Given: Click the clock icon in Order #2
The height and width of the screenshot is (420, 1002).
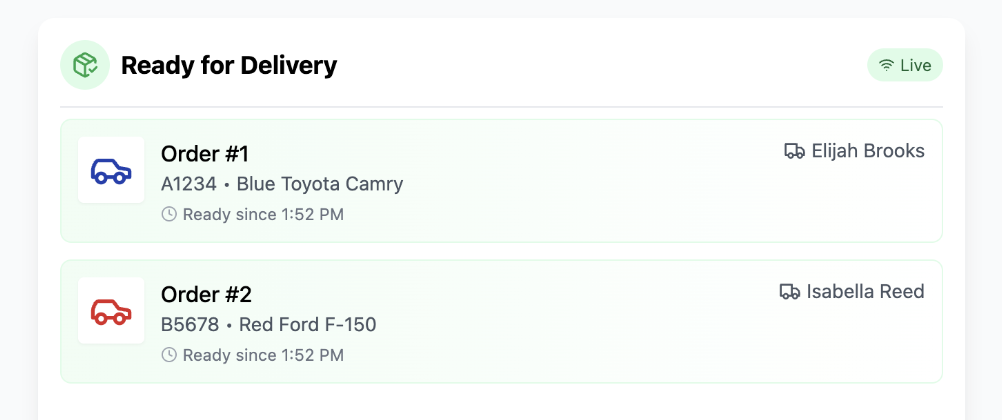Looking at the screenshot, I should 169,355.
